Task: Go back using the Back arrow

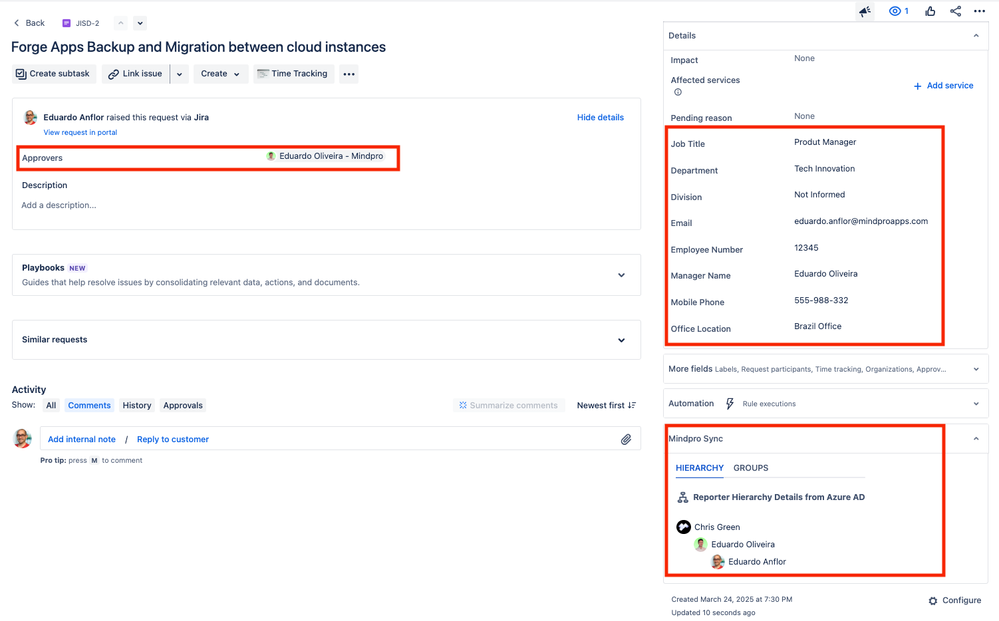Action: 29,23
